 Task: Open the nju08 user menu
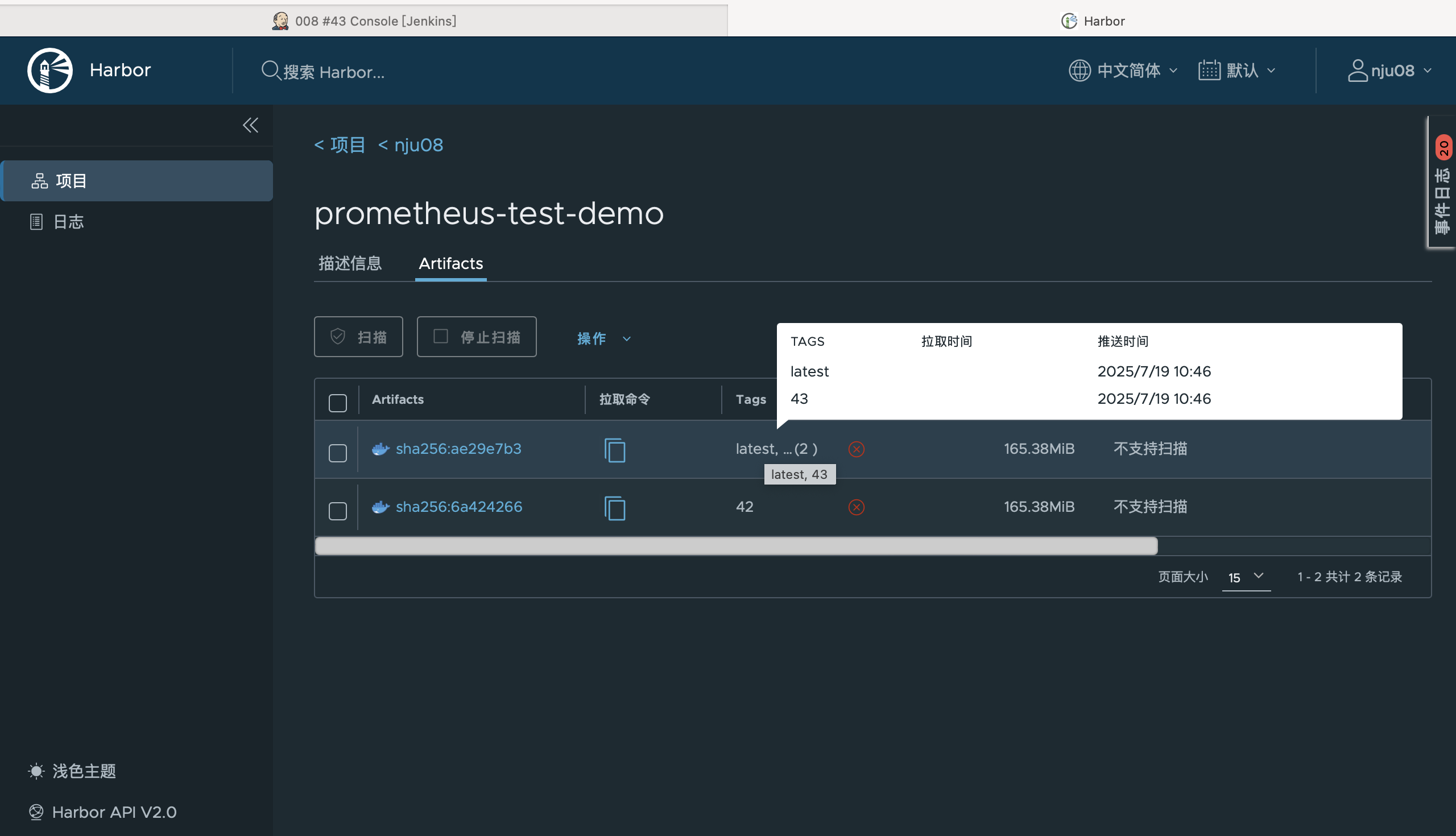coord(1389,71)
